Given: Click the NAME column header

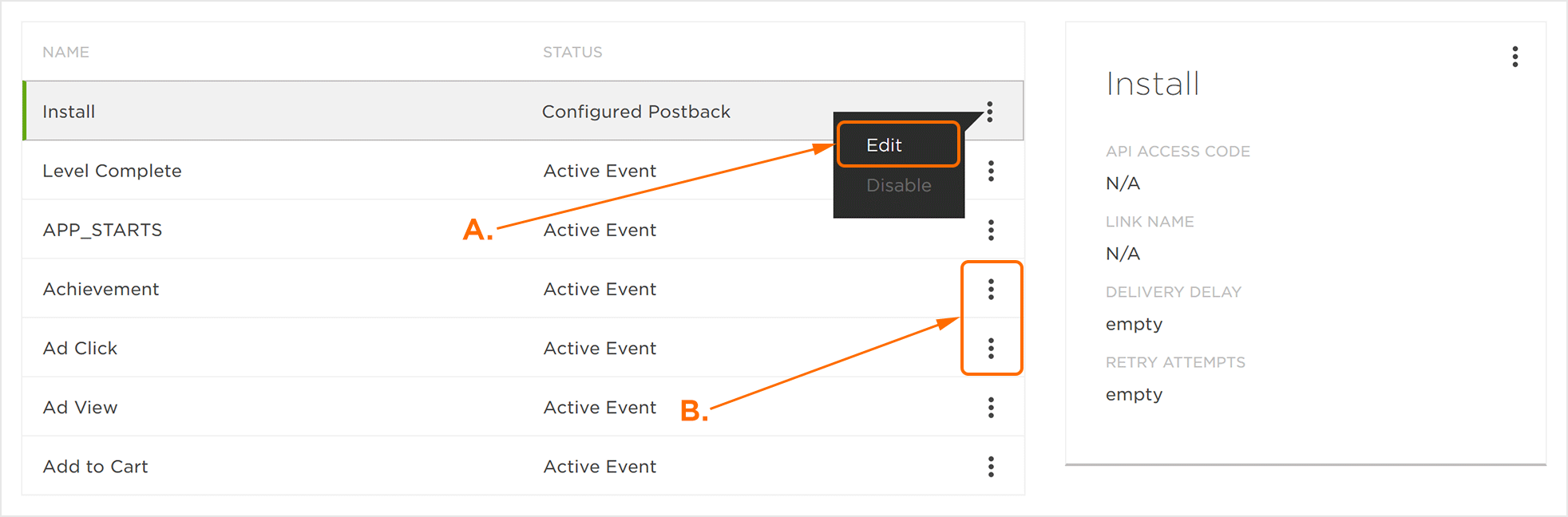Looking at the screenshot, I should (65, 52).
